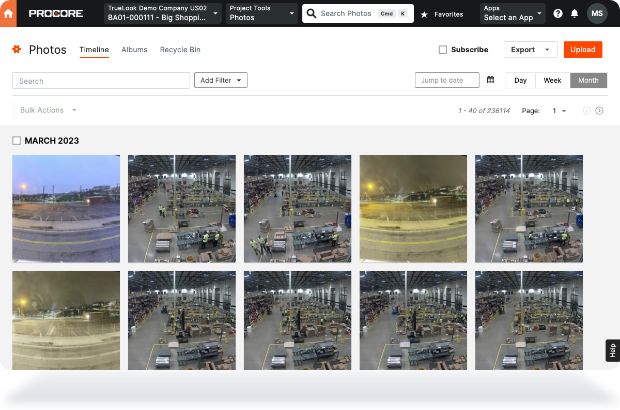Open Photos tool settings gear
620x410 pixels.
point(17,49)
